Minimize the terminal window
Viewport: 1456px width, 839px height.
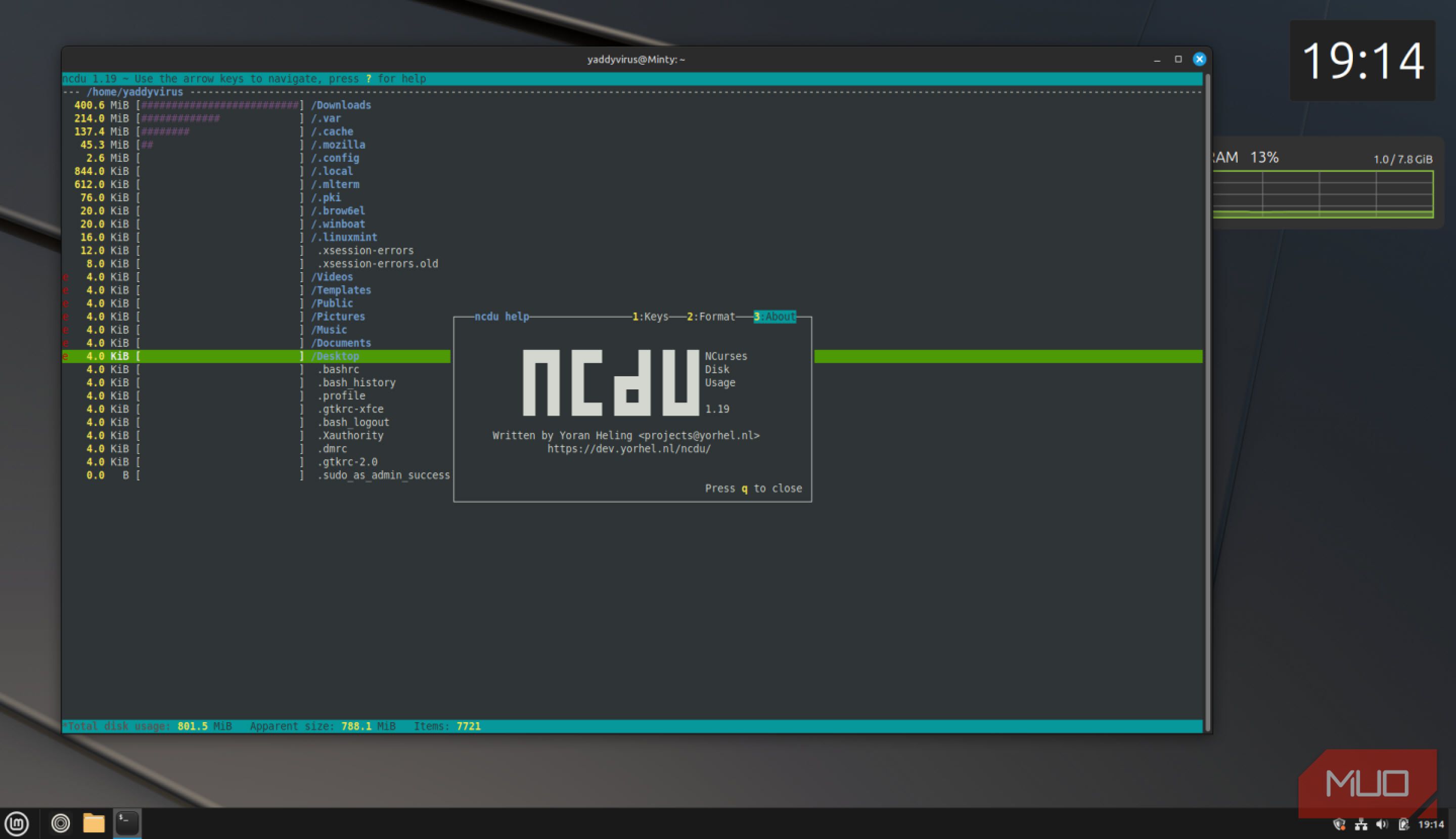1157,59
